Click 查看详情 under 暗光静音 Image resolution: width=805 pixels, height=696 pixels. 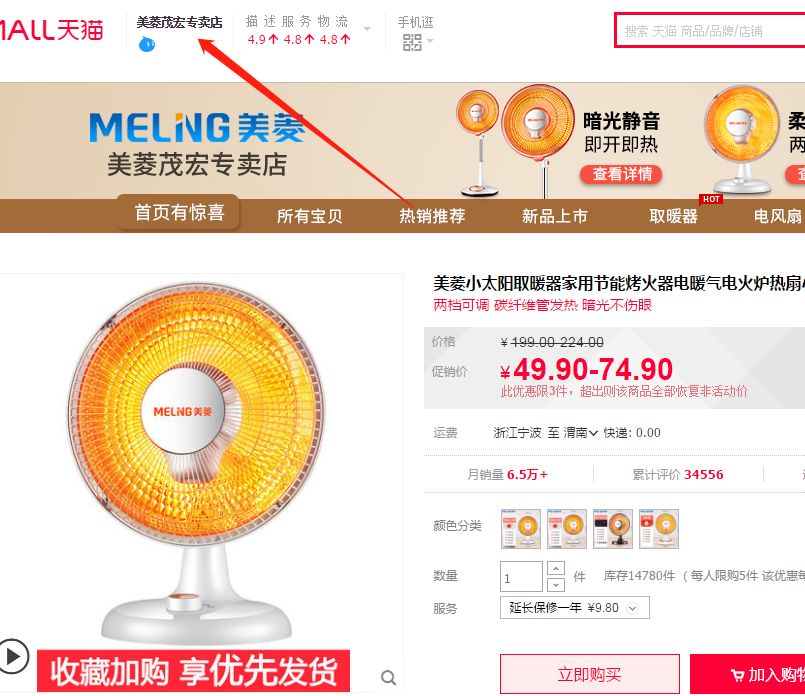622,174
